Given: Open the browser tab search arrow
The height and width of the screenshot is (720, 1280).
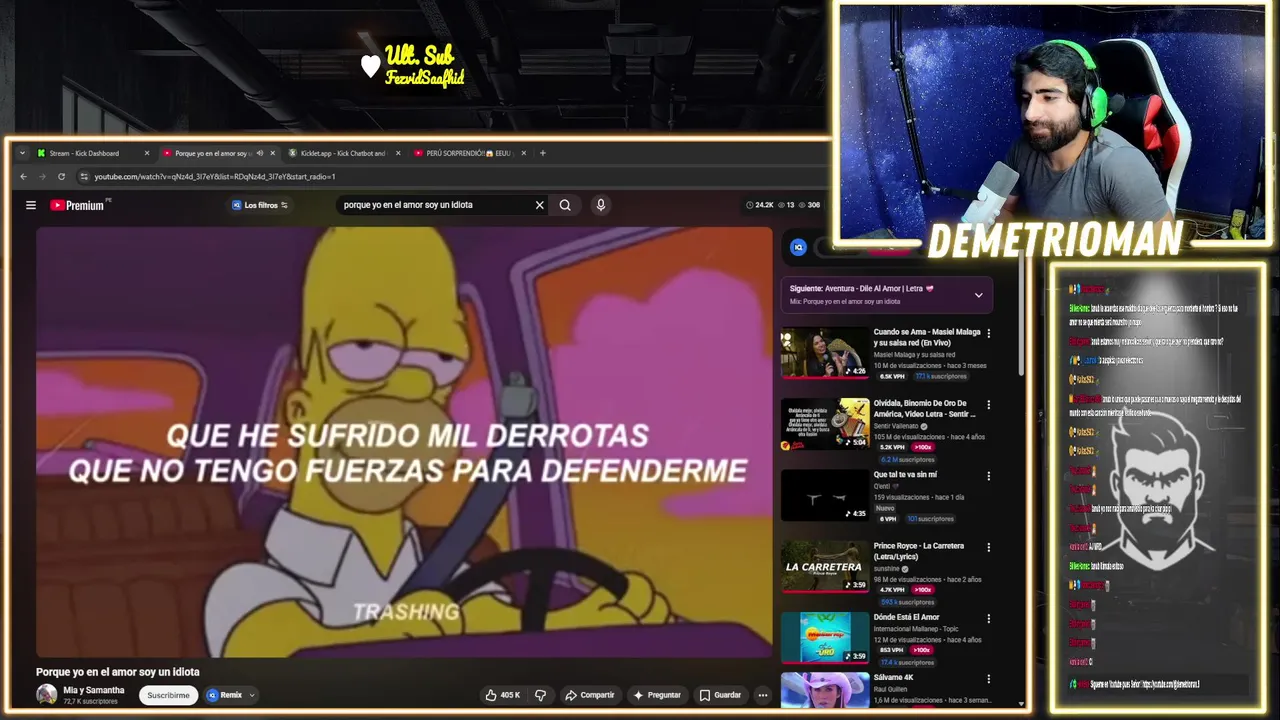Looking at the screenshot, I should pos(22,153).
